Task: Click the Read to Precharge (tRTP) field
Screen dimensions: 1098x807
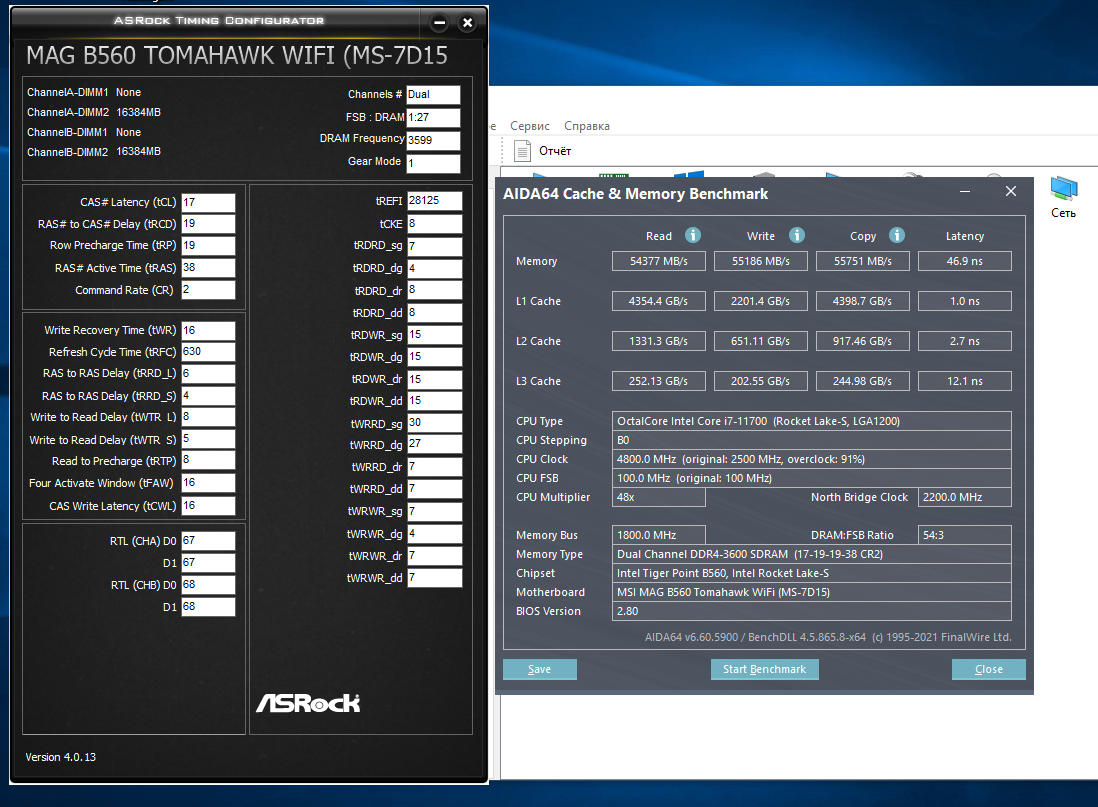Action: point(209,460)
